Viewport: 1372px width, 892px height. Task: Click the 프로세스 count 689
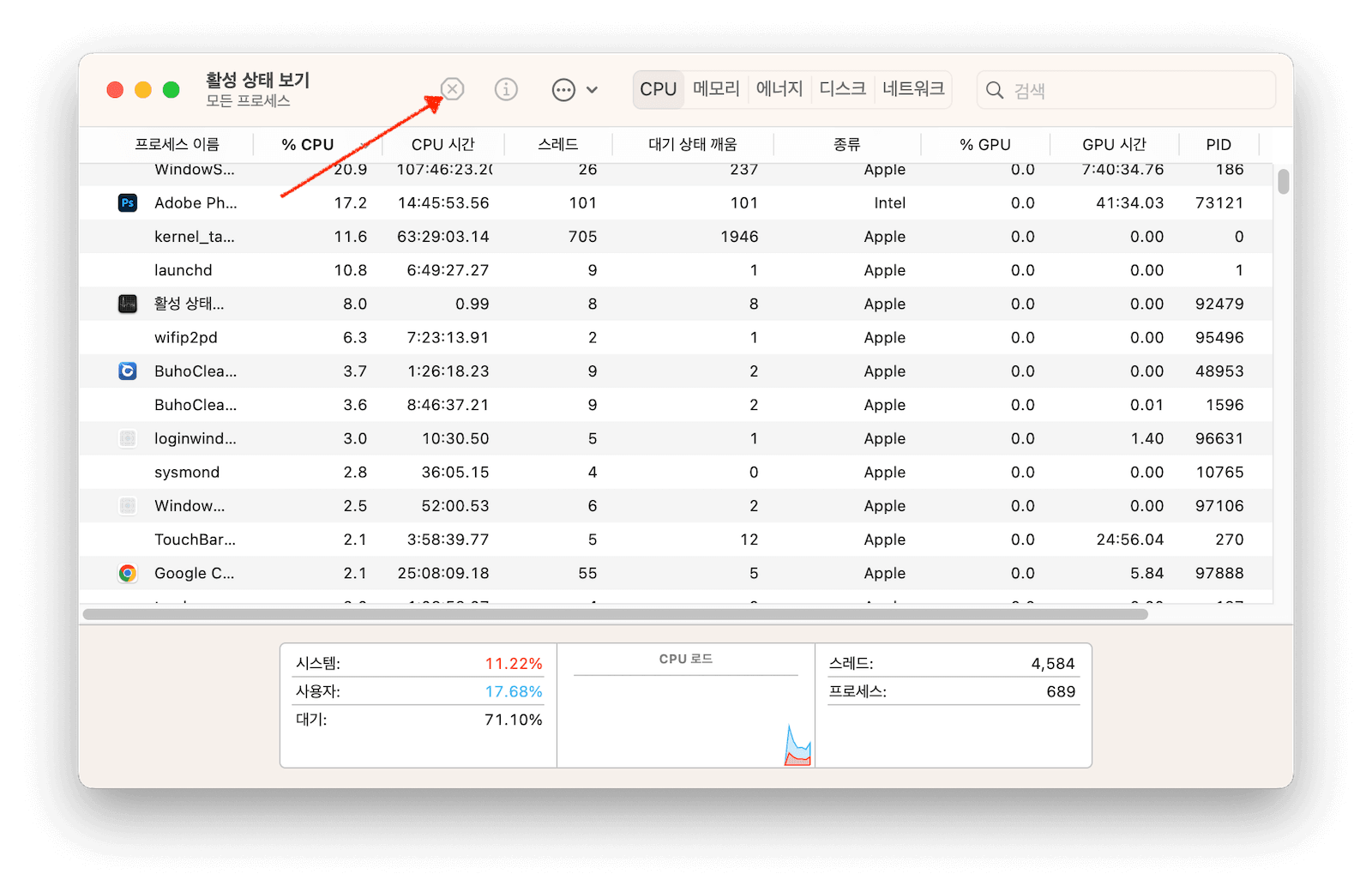click(1061, 691)
